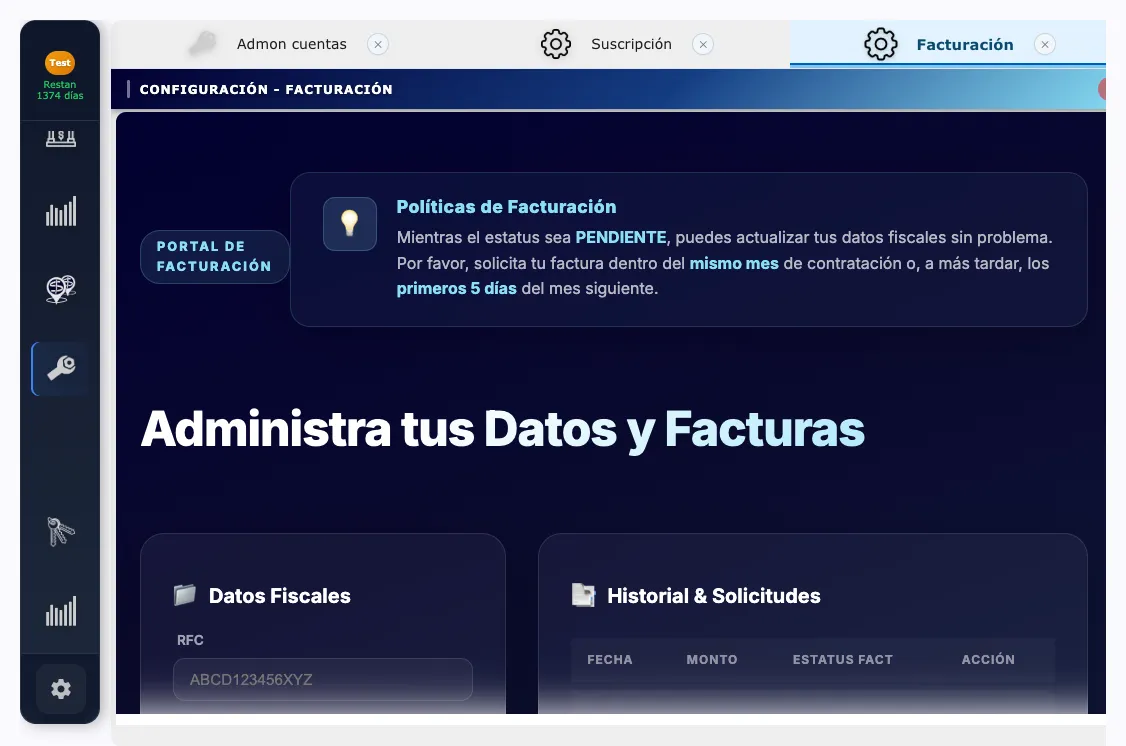Switch to the Admon cuentas tab

(x=292, y=45)
